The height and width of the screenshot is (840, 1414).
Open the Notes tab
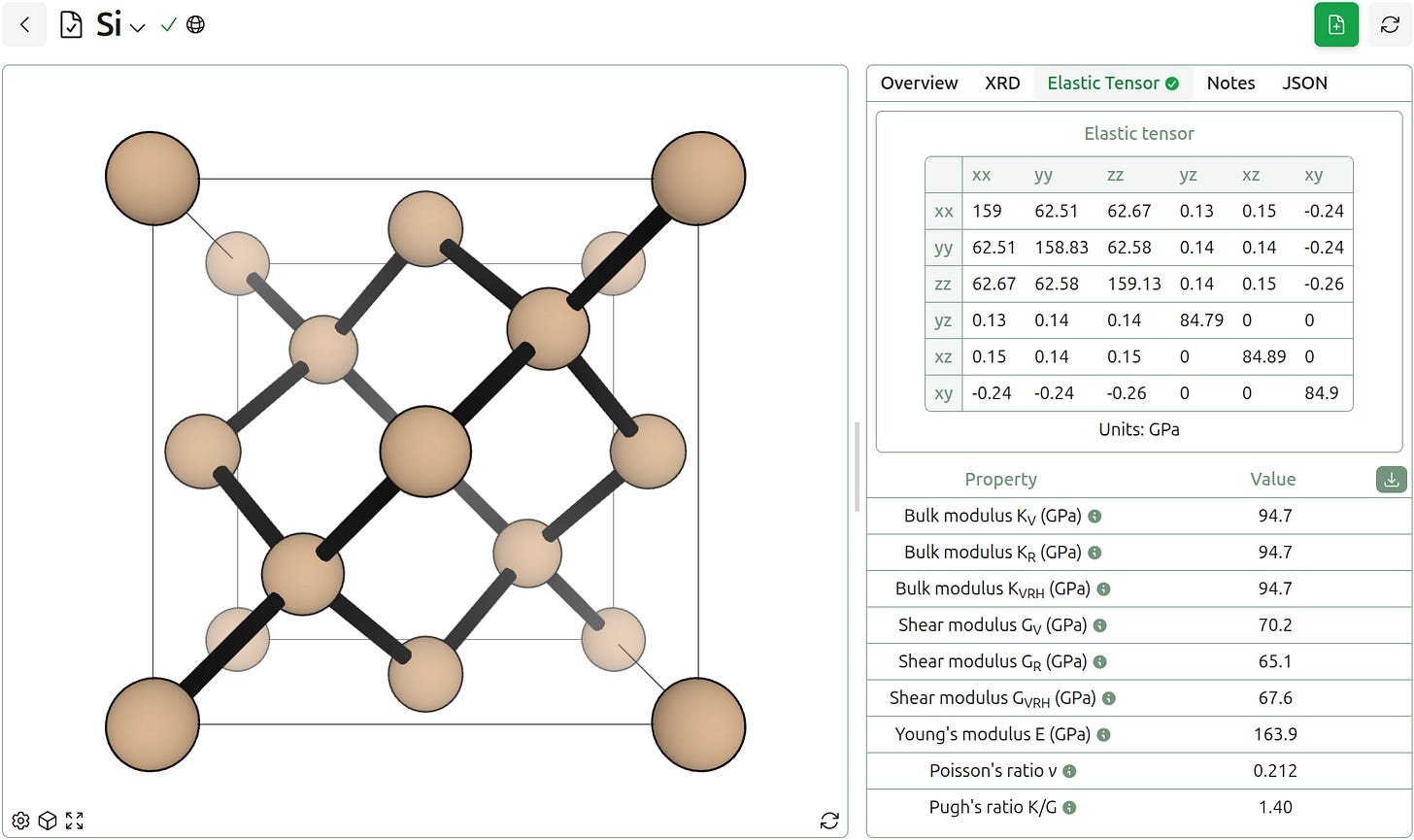coord(1230,84)
